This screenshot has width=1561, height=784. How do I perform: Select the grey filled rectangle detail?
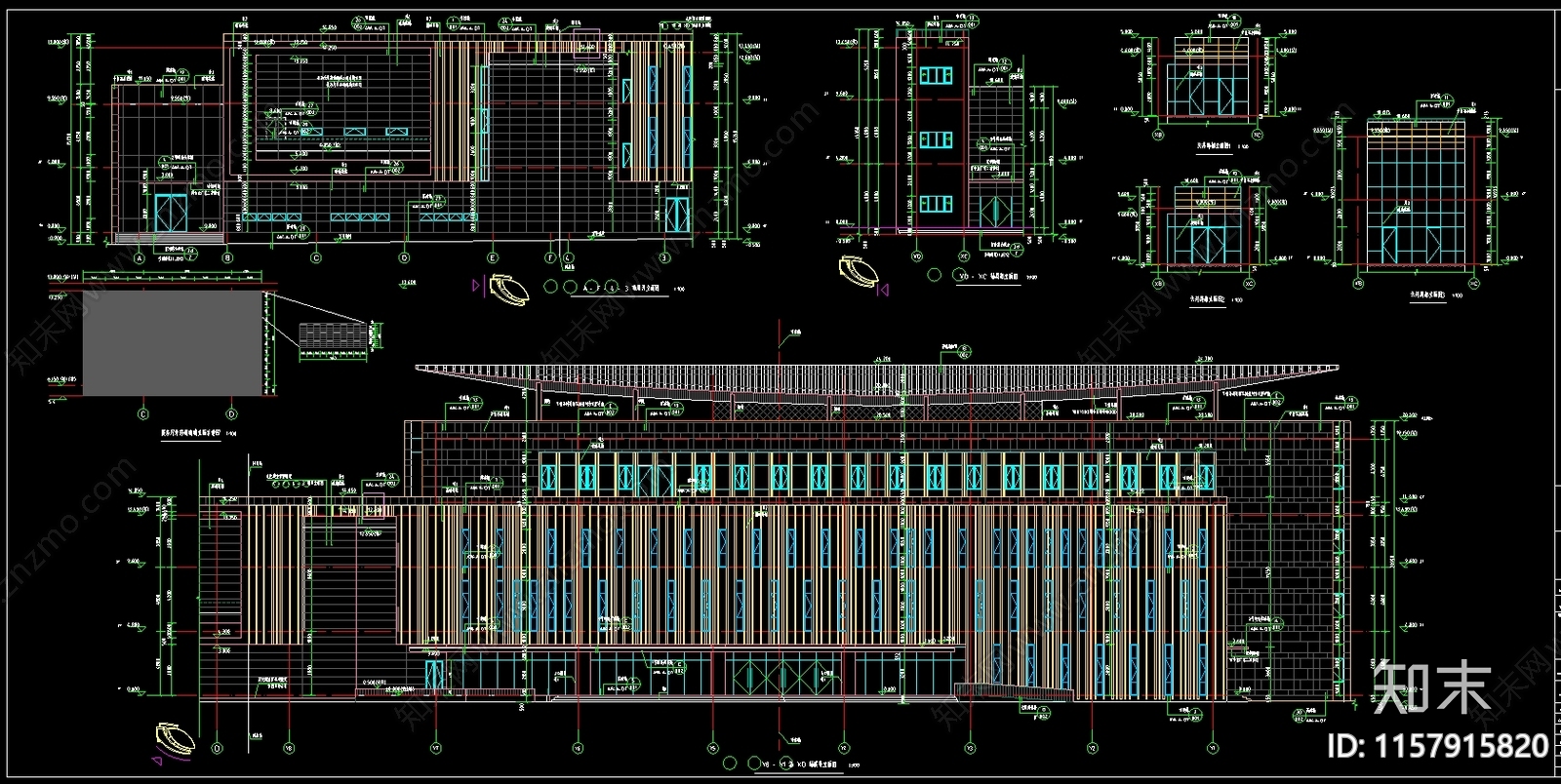pos(172,342)
